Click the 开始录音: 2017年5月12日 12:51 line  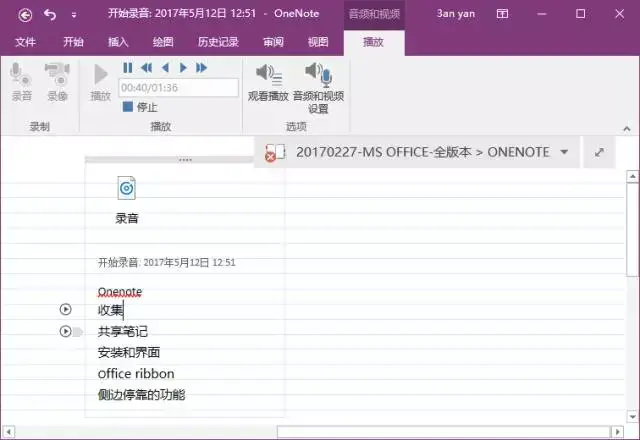167,262
